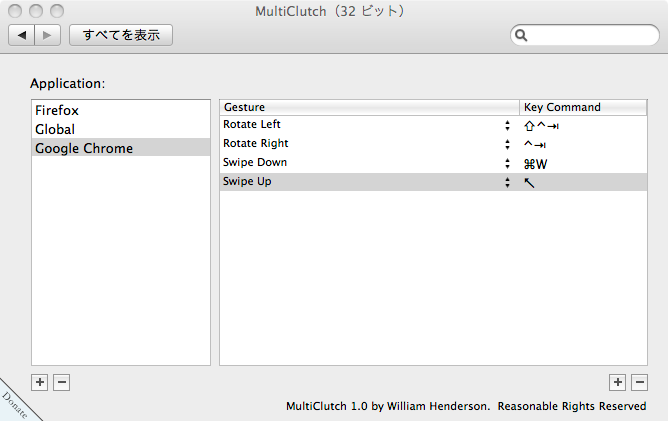The height and width of the screenshot is (421, 668).
Task: Sort by the Key Command column header
Action: 583,107
